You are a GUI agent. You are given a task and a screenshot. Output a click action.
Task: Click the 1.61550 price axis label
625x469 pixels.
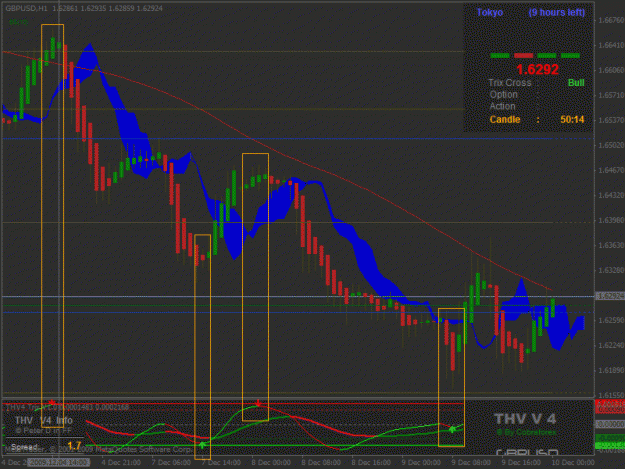click(x=611, y=395)
